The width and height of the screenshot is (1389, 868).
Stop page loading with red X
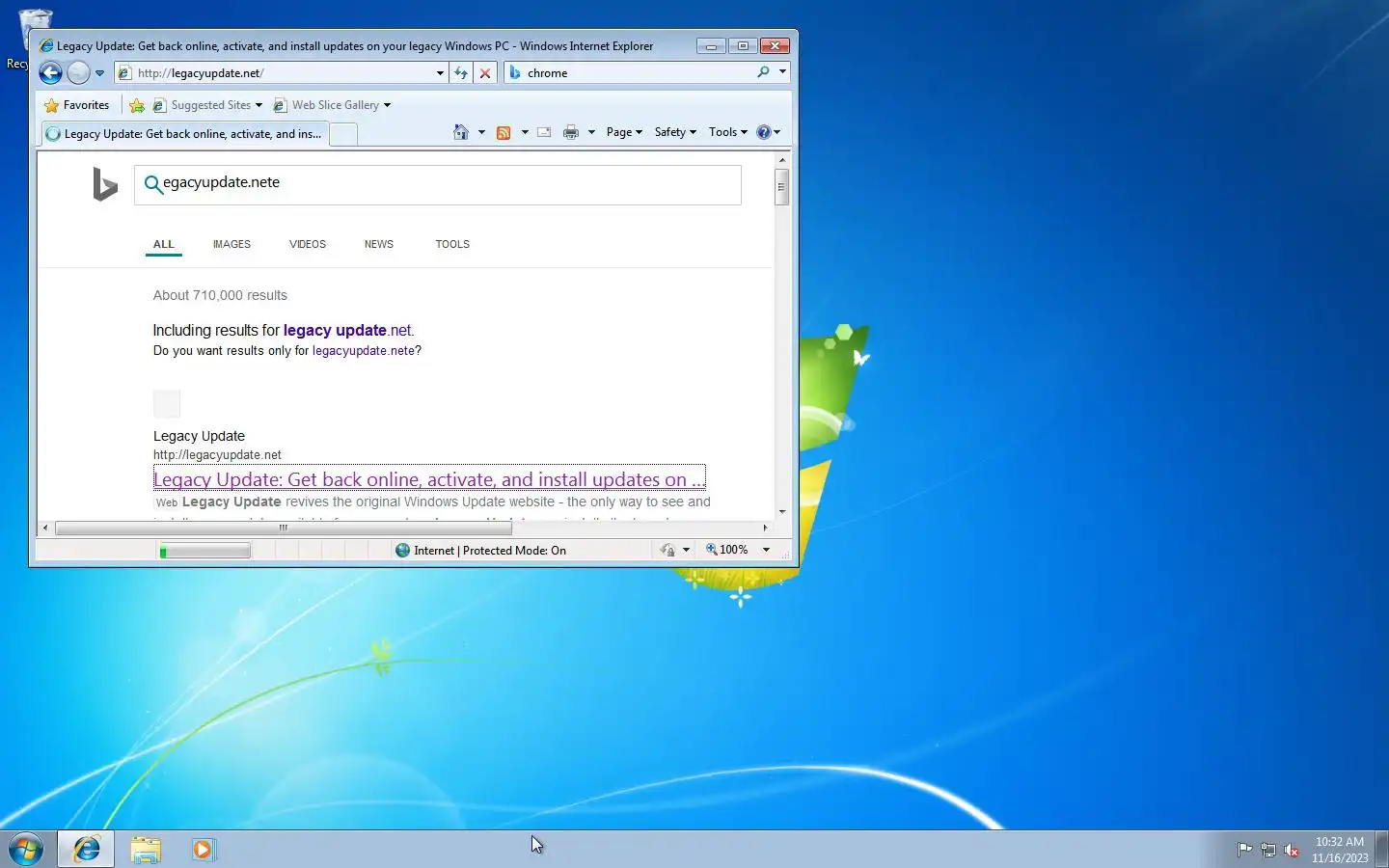(x=485, y=73)
